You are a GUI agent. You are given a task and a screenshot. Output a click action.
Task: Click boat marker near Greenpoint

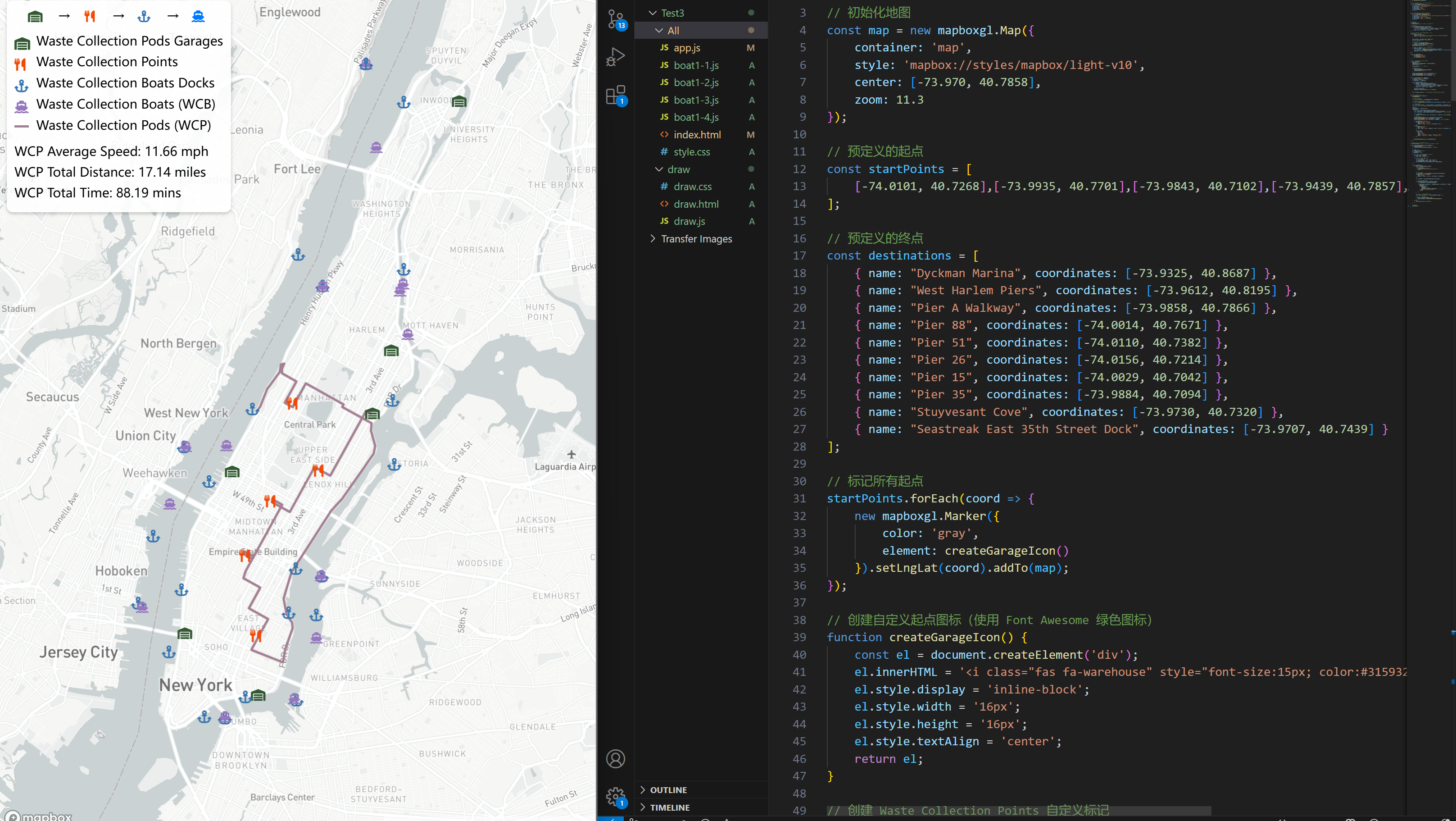(x=316, y=638)
